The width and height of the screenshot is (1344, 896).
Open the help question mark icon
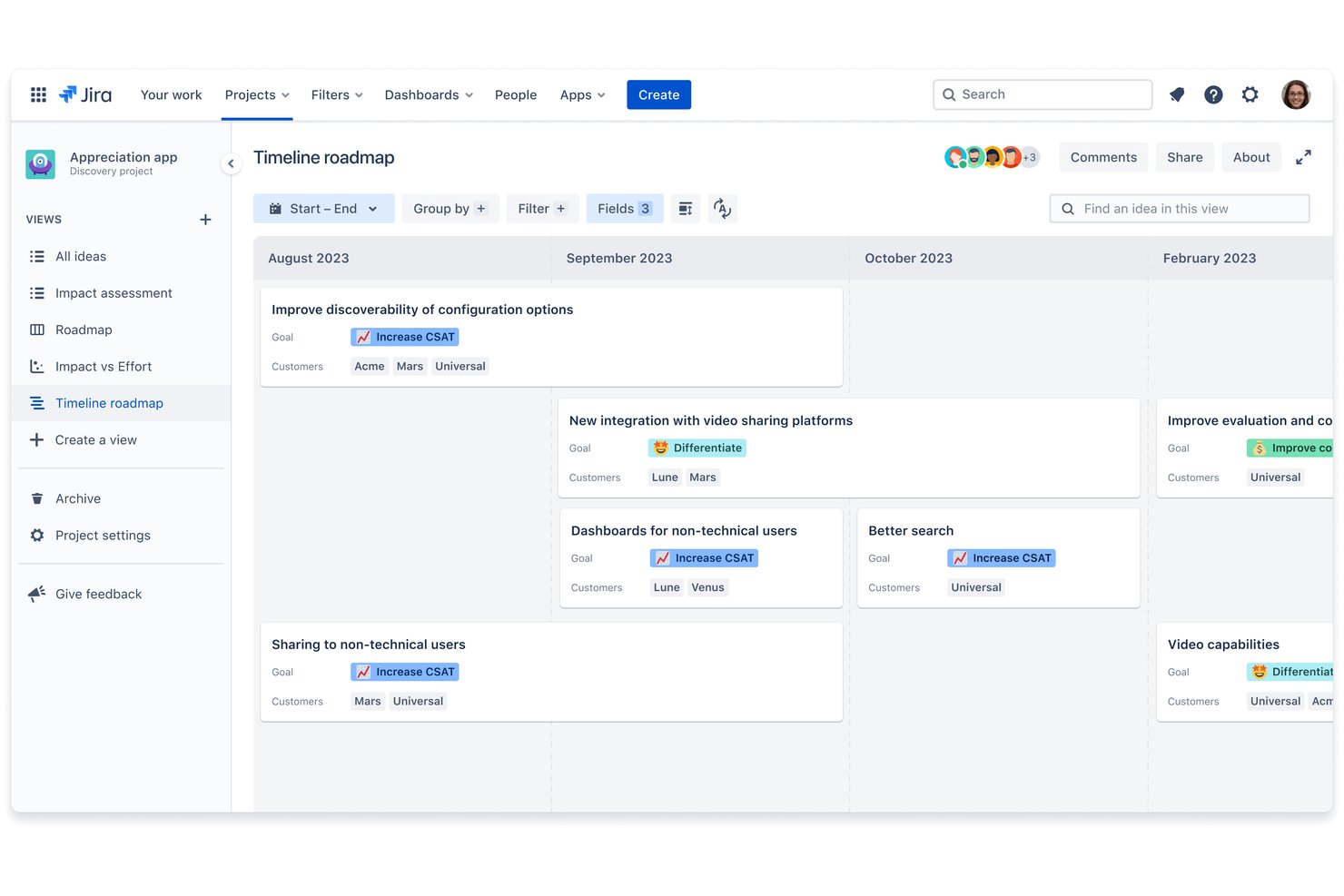point(1213,94)
